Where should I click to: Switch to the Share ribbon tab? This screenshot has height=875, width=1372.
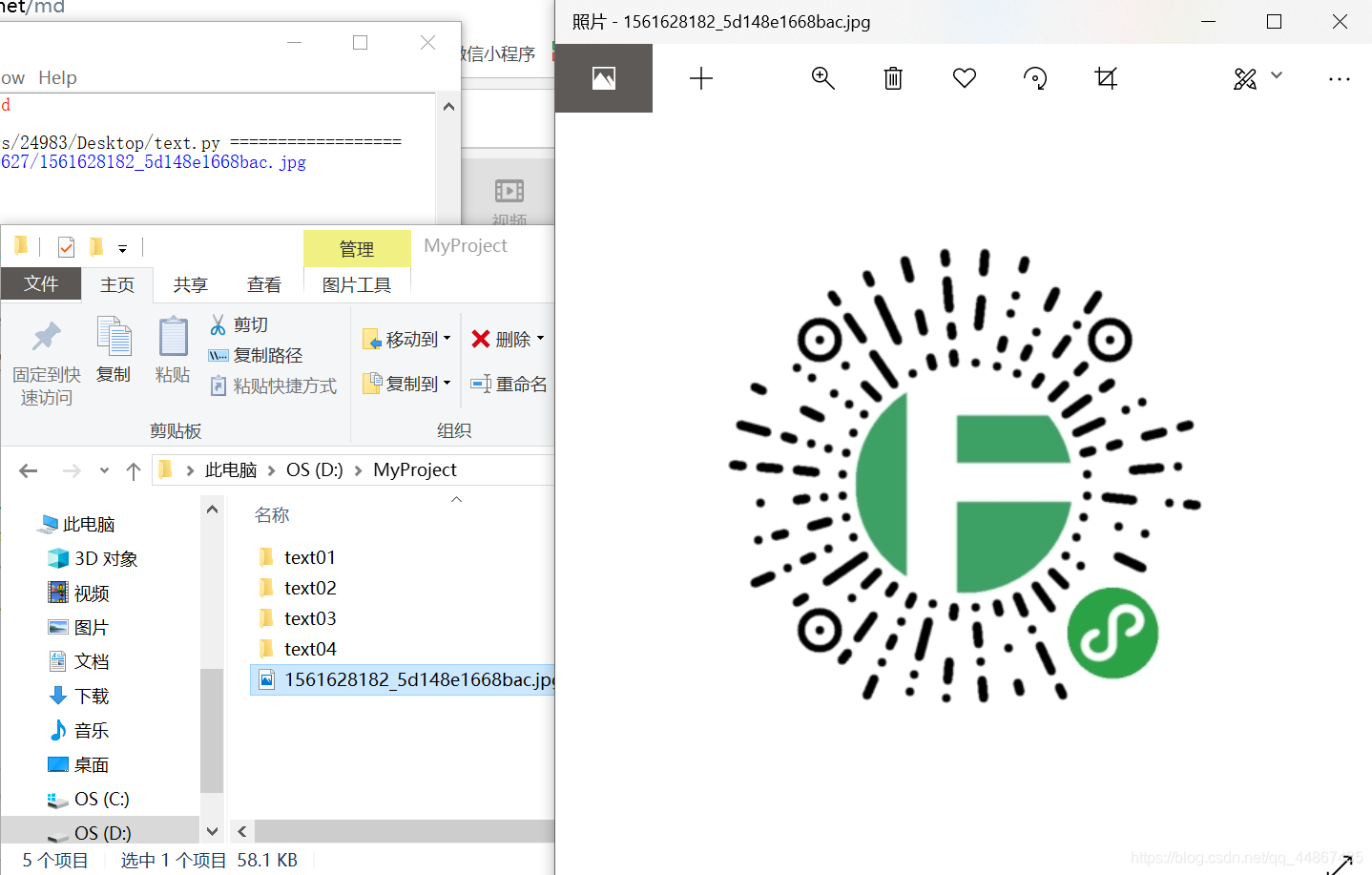tap(191, 284)
